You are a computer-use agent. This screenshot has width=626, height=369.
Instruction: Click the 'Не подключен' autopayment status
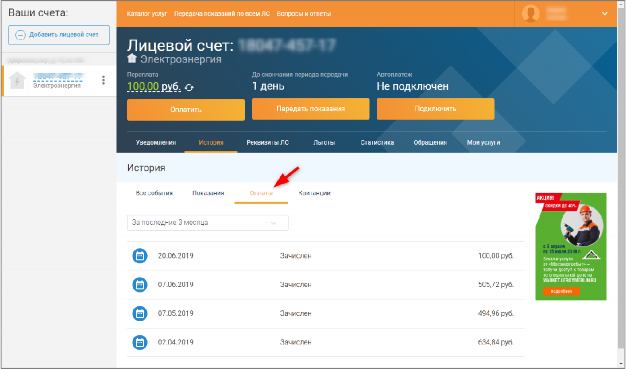point(412,86)
